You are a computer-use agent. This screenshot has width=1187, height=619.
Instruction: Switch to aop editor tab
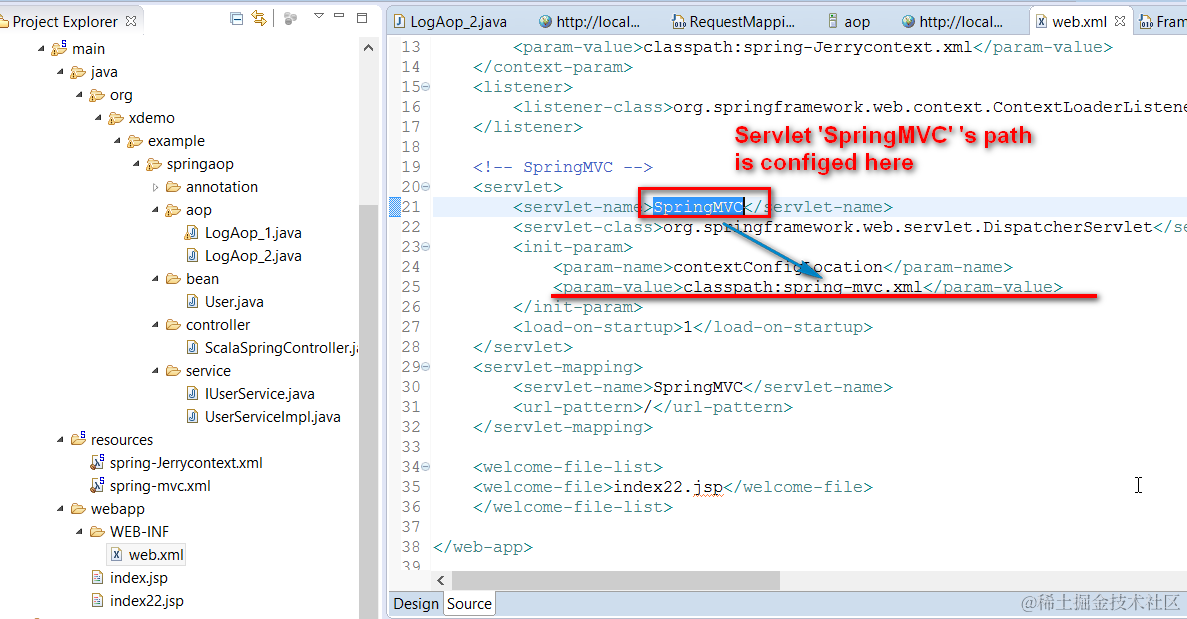[x=849, y=22]
